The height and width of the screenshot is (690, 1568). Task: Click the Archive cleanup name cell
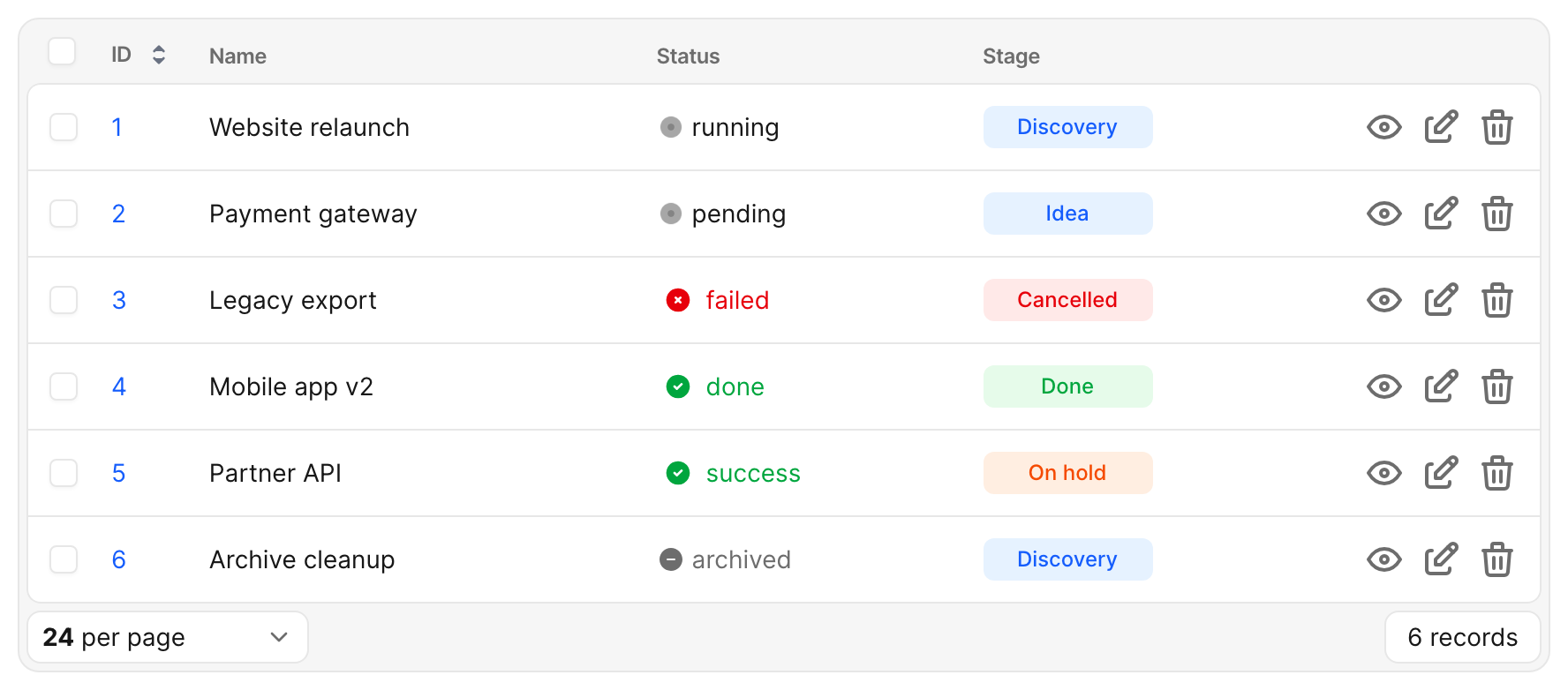click(x=302, y=559)
